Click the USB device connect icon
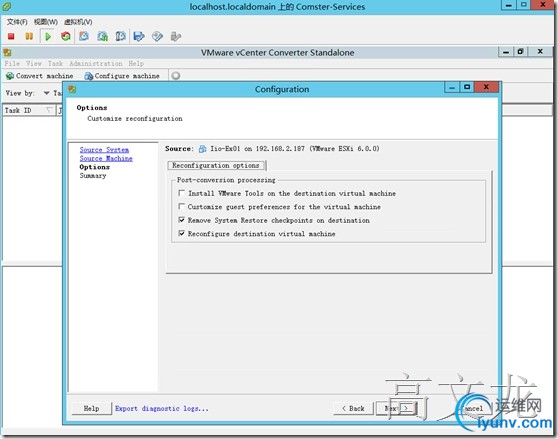 tap(176, 36)
